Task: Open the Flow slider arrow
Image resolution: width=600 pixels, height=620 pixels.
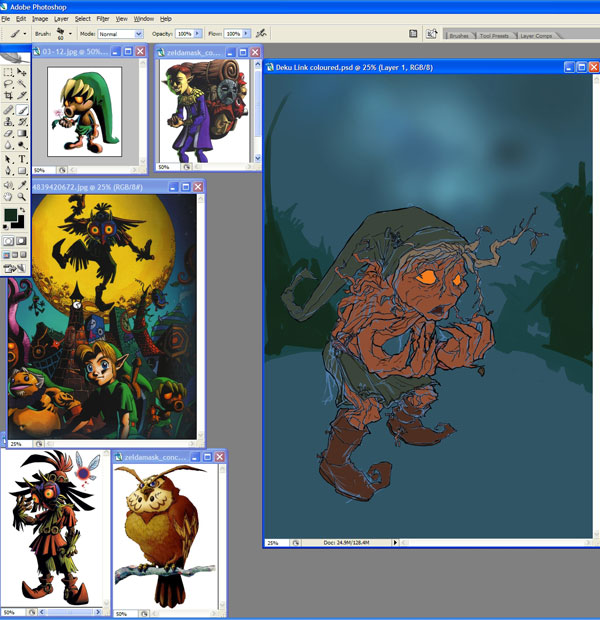Action: pyautogui.click(x=246, y=34)
